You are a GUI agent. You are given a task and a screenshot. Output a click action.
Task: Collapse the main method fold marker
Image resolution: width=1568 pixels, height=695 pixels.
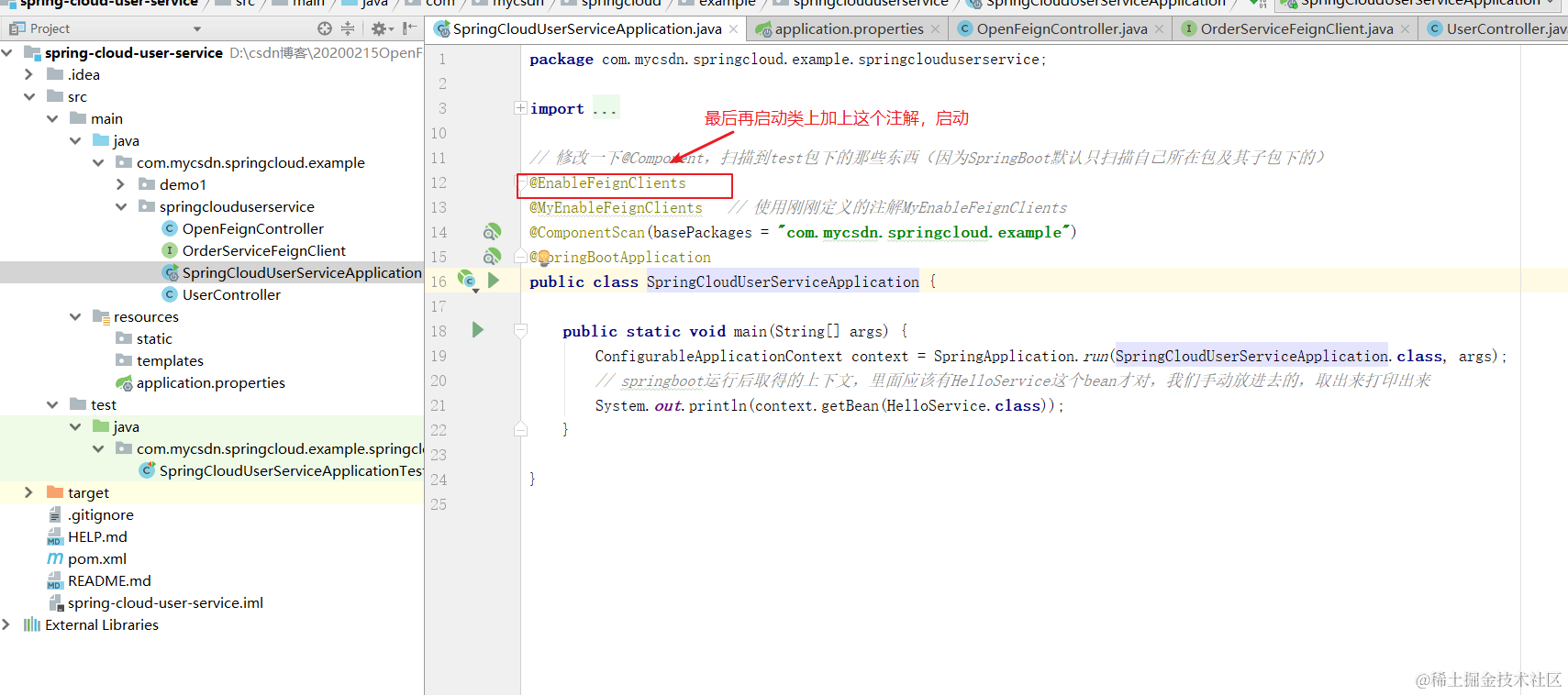[x=520, y=330]
